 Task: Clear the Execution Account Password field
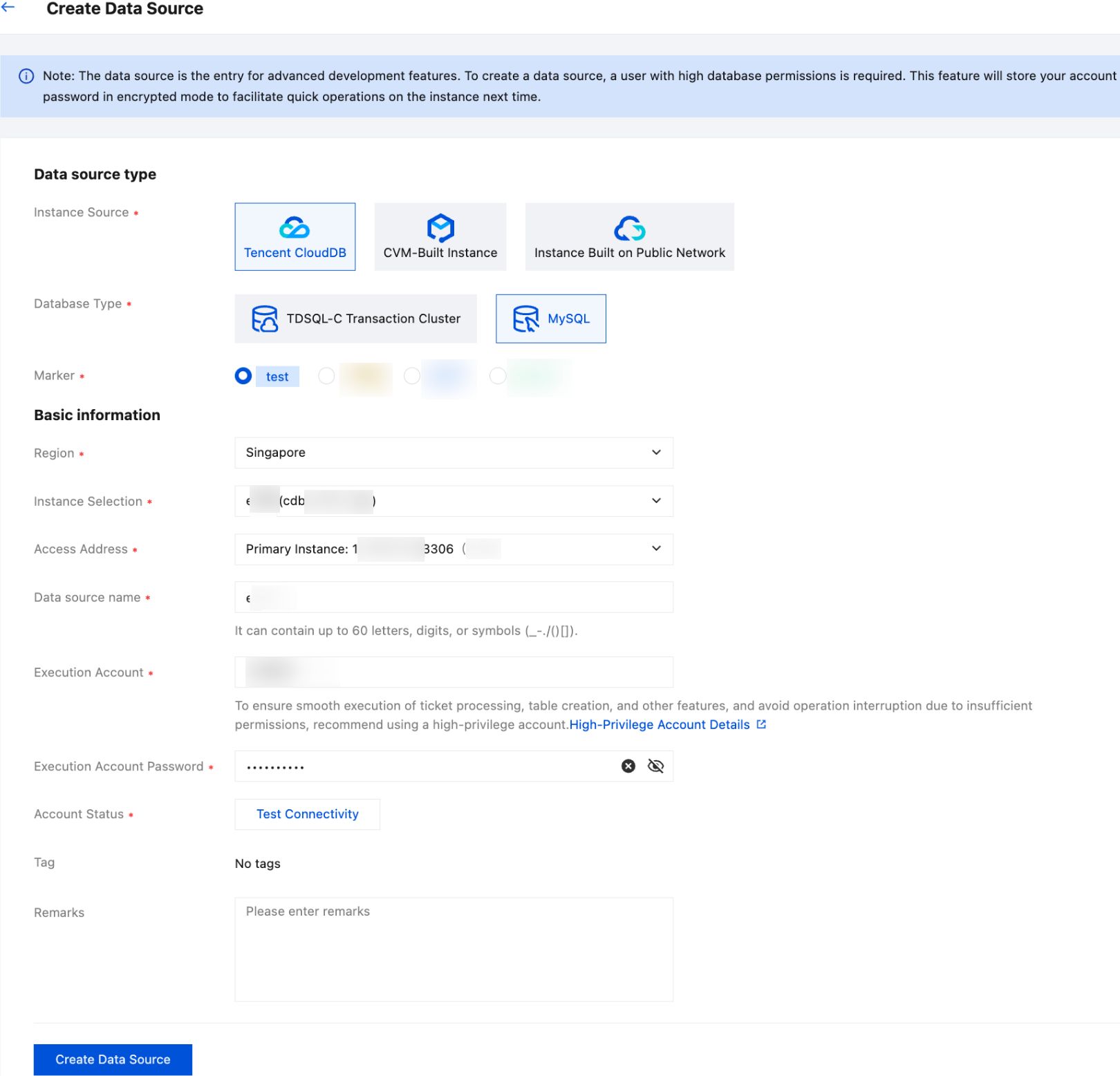point(628,766)
